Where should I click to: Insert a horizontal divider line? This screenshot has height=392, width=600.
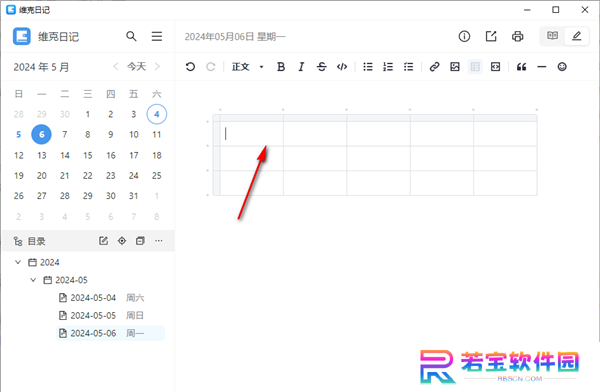pyautogui.click(x=541, y=67)
